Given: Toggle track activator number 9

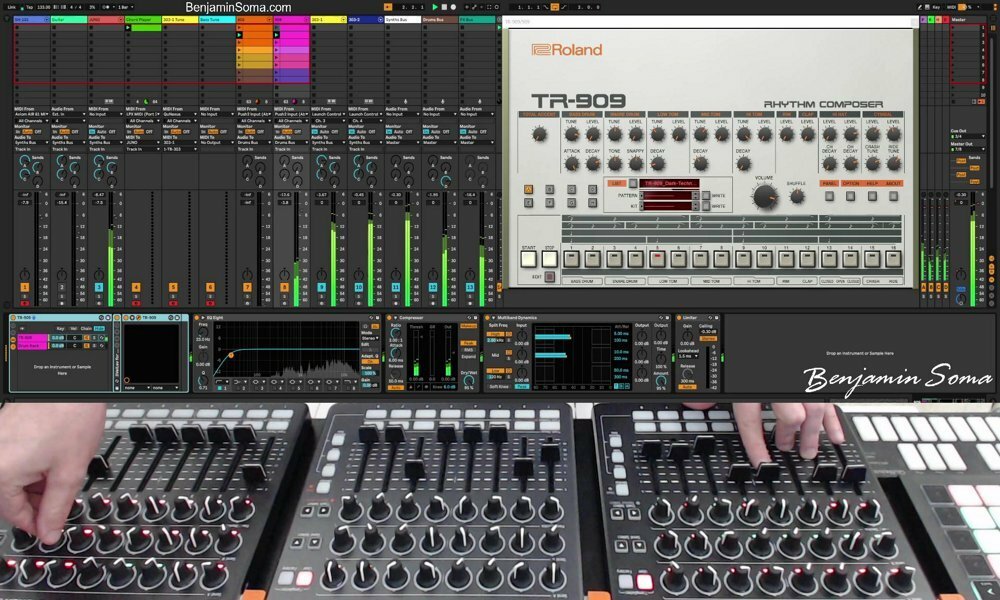Looking at the screenshot, I should (x=321, y=288).
